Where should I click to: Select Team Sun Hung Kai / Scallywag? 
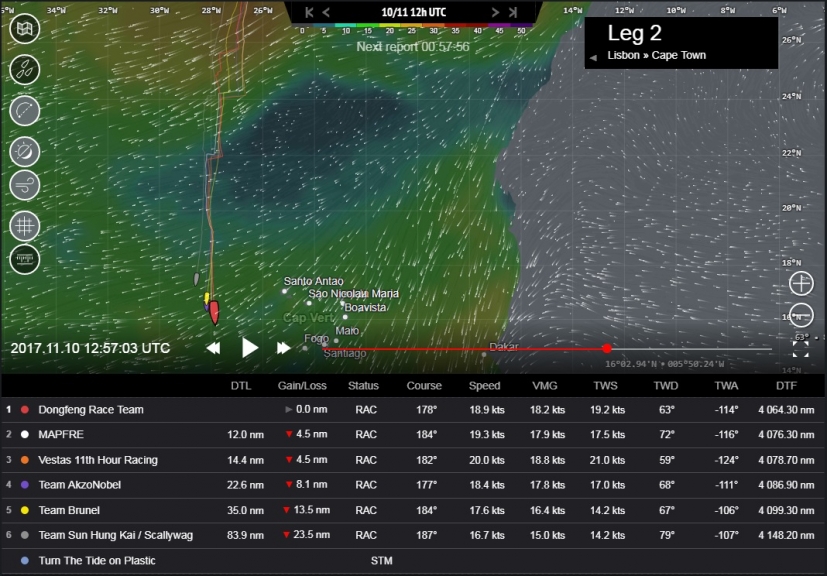click(116, 535)
